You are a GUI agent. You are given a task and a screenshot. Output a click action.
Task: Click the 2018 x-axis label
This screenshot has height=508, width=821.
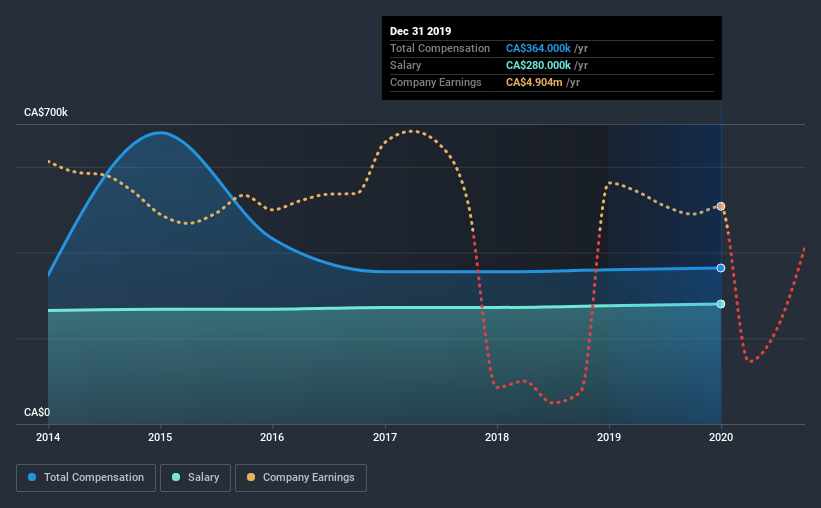point(496,437)
